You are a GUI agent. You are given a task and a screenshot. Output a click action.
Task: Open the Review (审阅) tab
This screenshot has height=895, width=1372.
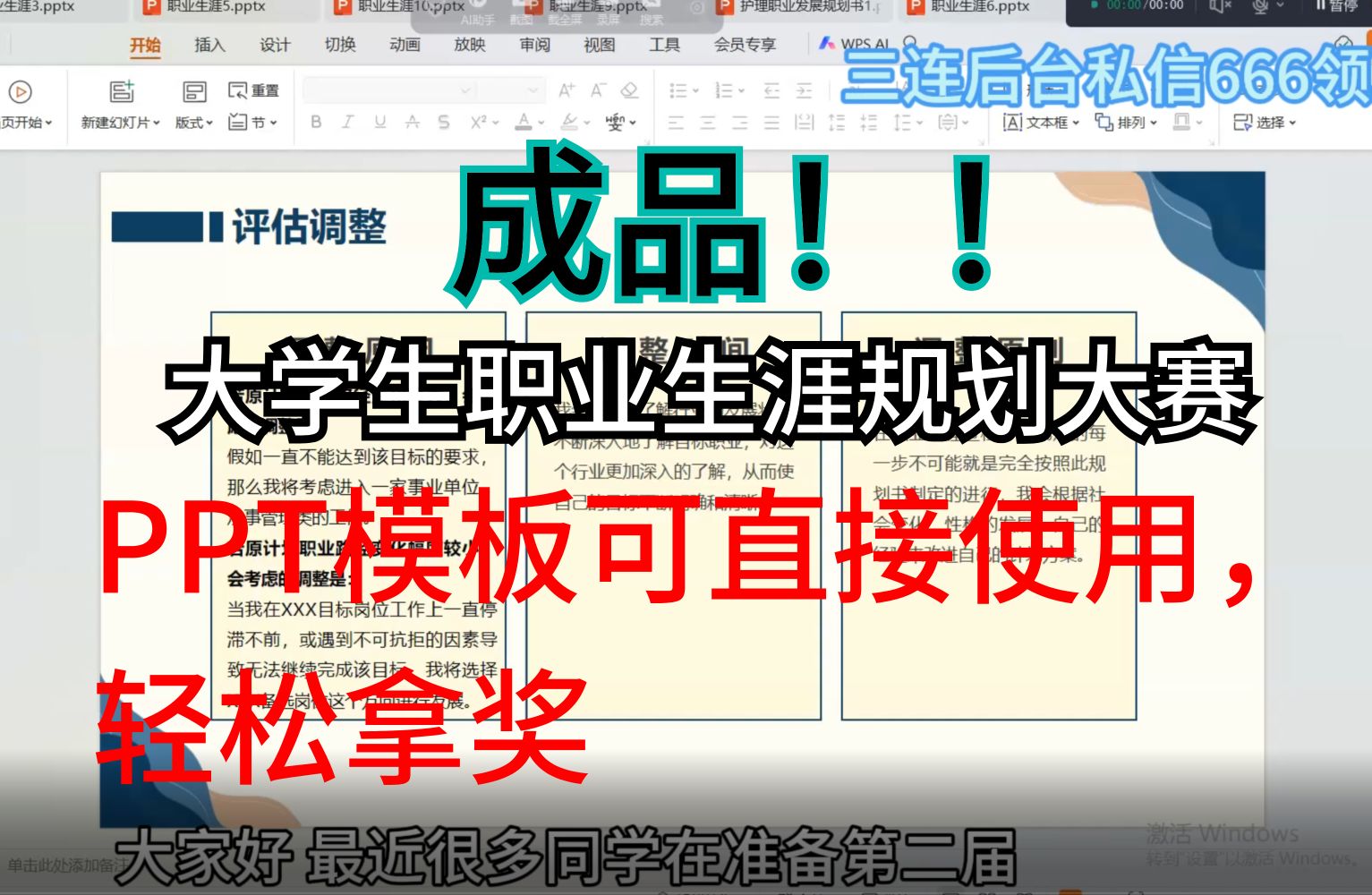pos(534,45)
